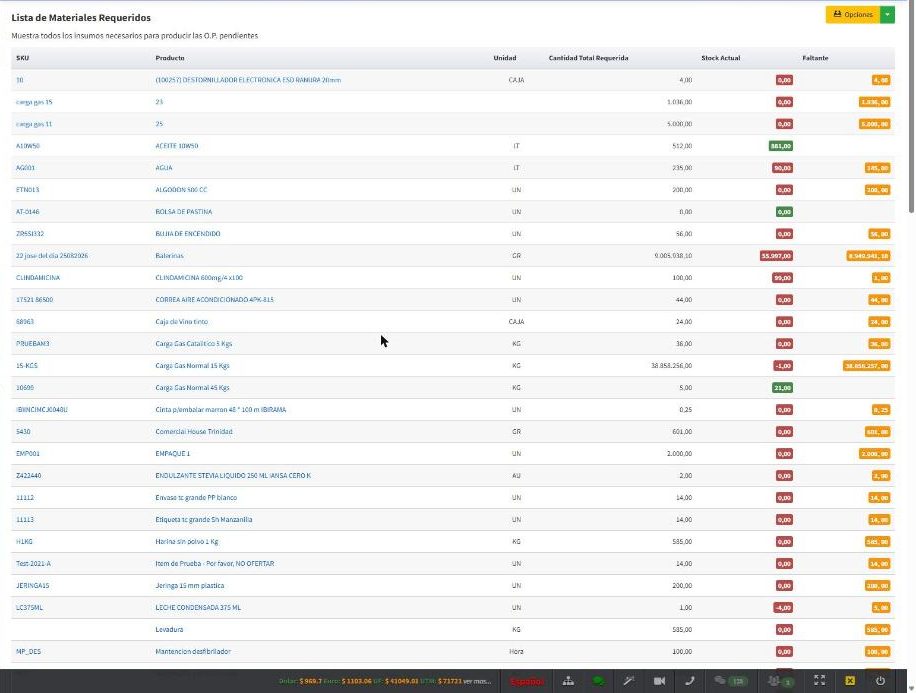Click the Stock Actual column header

[720, 58]
